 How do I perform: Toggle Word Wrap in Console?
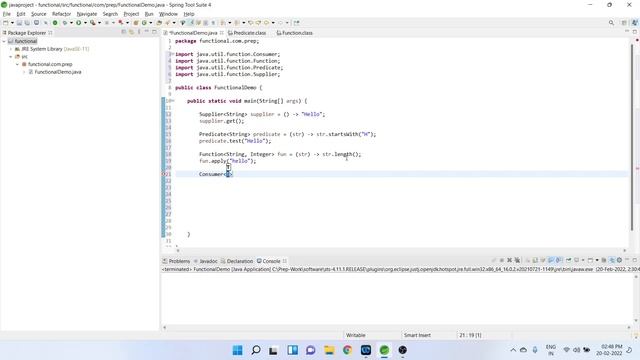click(543, 260)
